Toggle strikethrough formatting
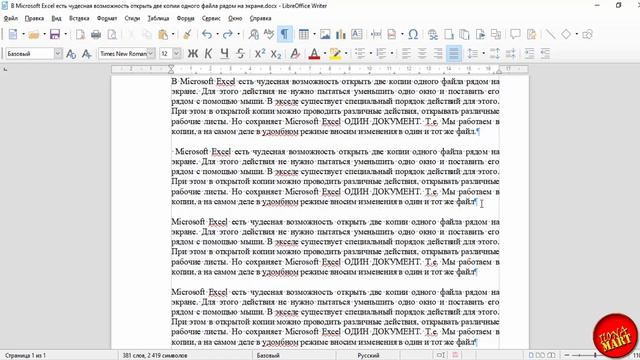 [240, 53]
